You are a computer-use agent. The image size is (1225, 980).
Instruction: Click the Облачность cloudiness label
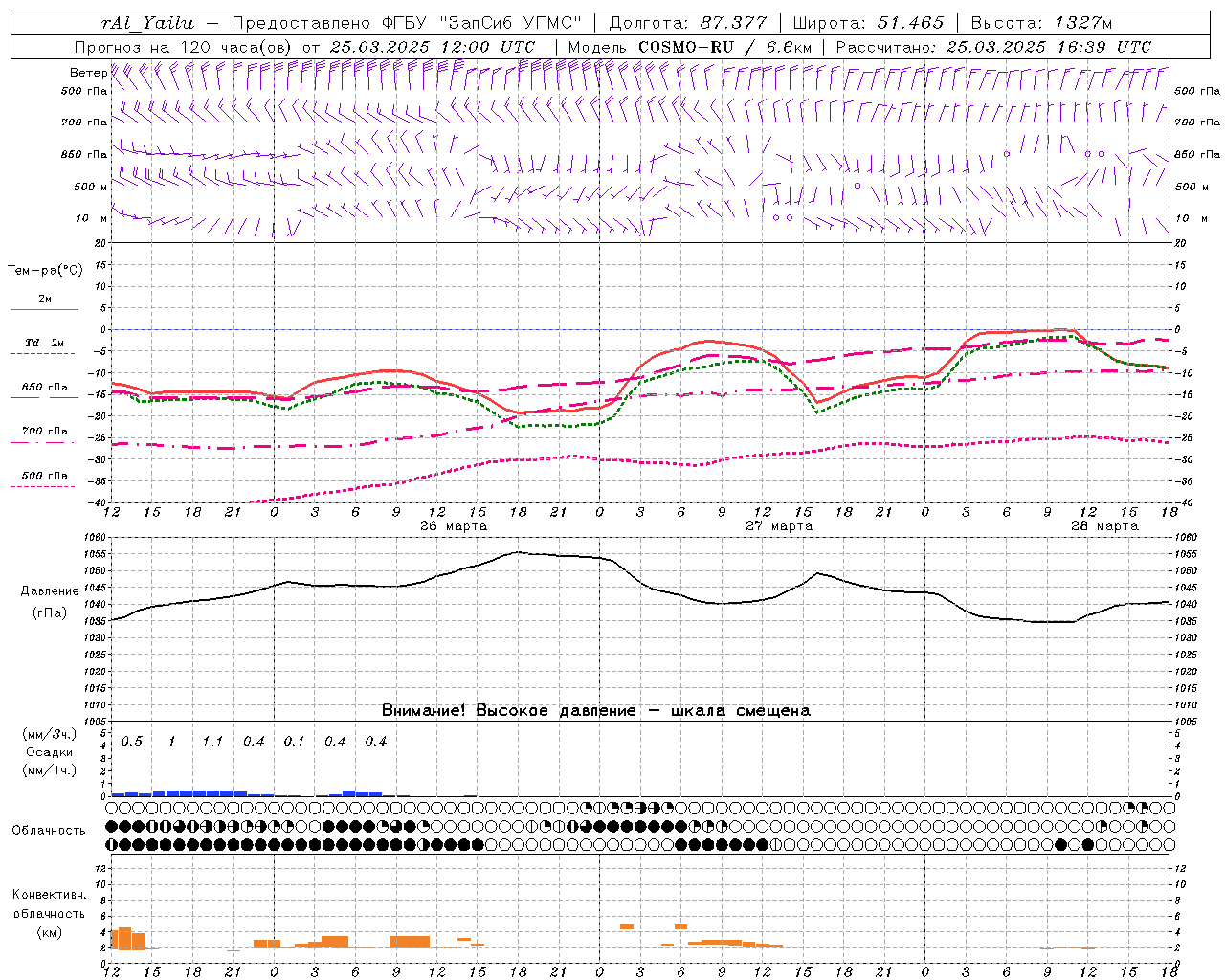tap(49, 830)
